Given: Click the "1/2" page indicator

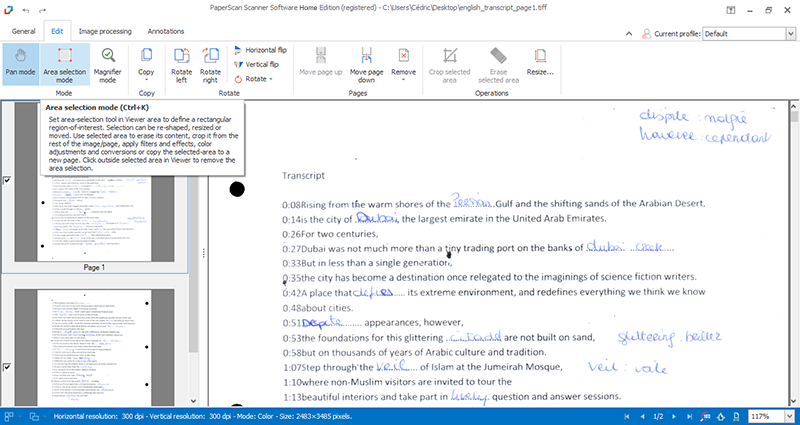Looking at the screenshot, I should (x=658, y=416).
